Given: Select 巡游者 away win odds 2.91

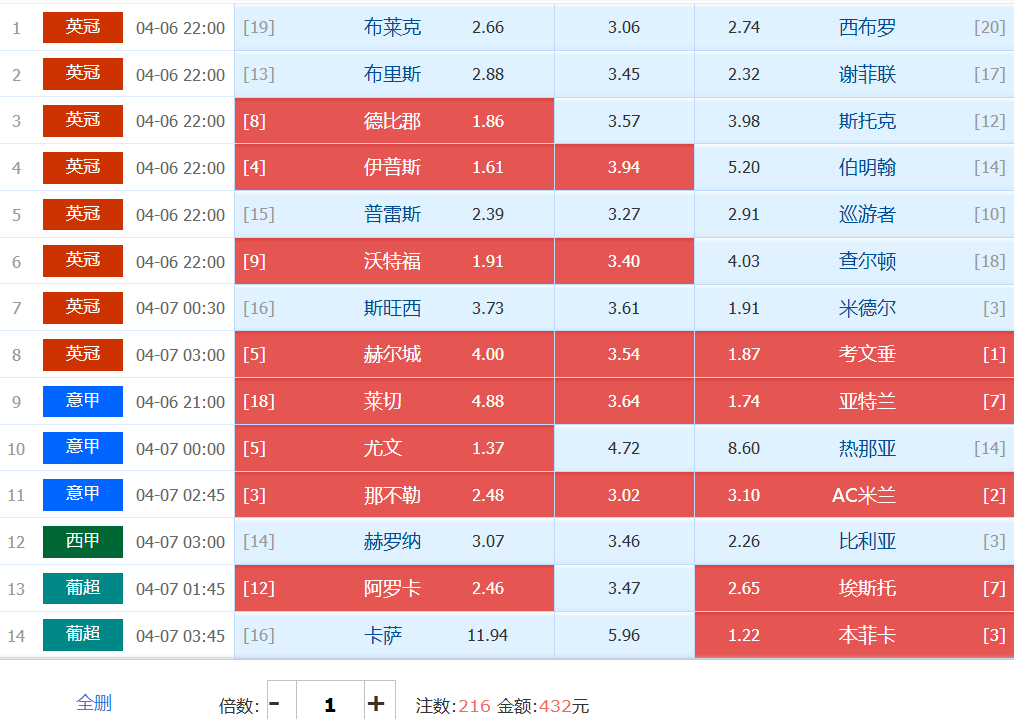Looking at the screenshot, I should (853, 214).
